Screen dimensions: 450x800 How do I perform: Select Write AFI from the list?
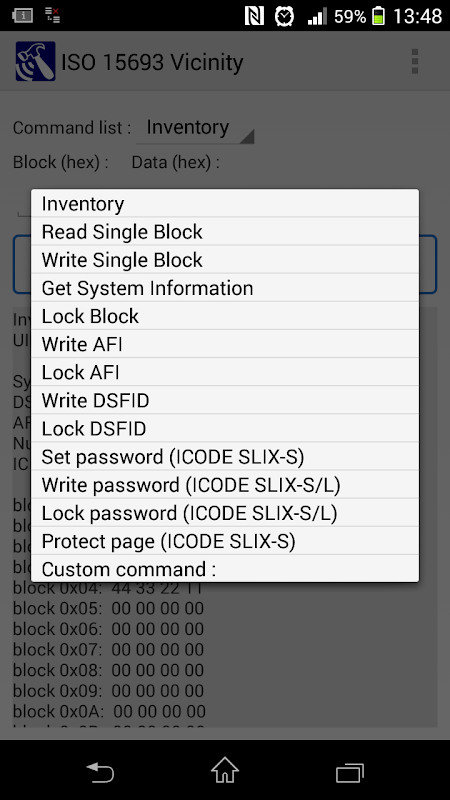(225, 344)
